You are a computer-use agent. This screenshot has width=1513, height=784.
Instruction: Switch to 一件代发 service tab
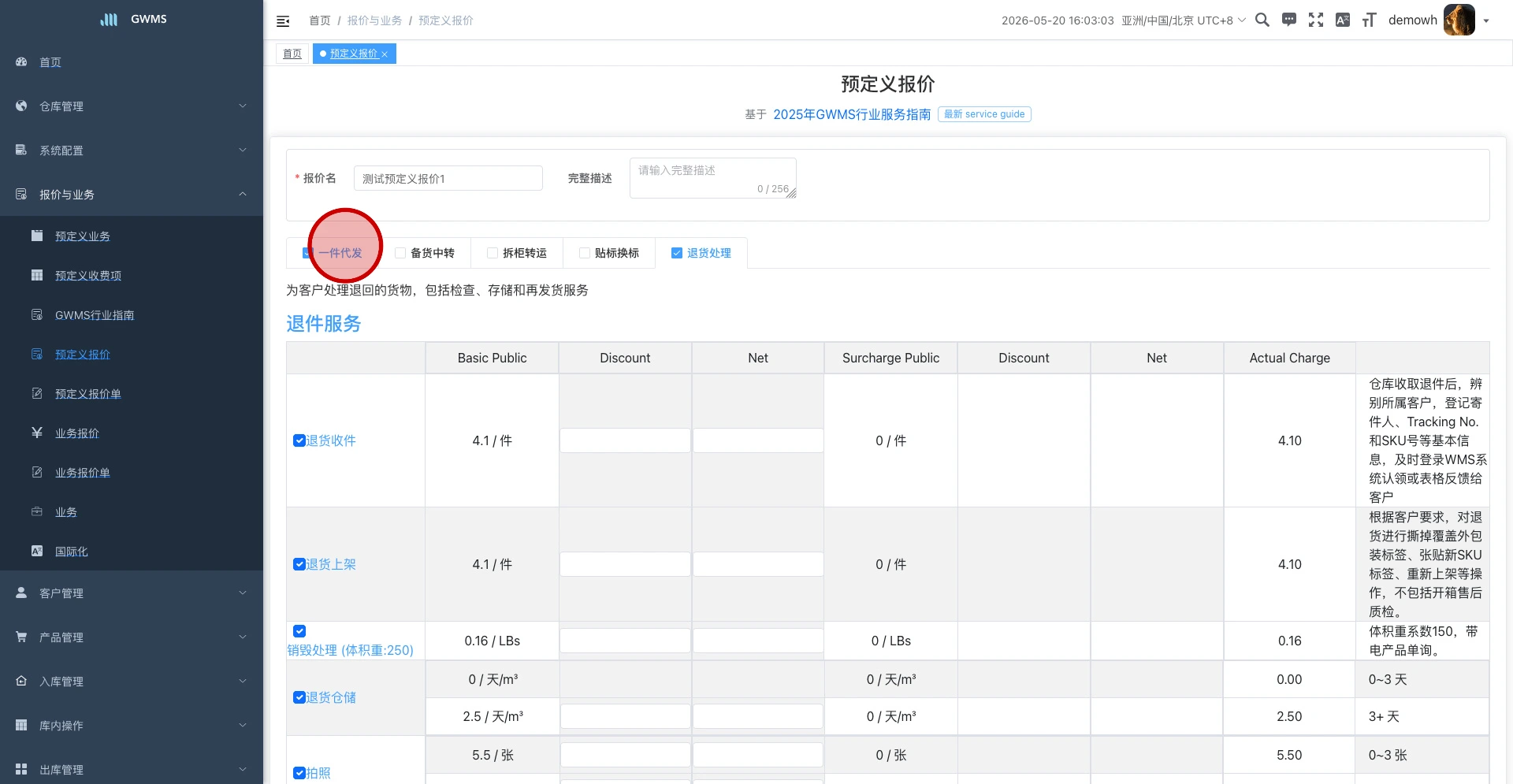pyautogui.click(x=340, y=253)
